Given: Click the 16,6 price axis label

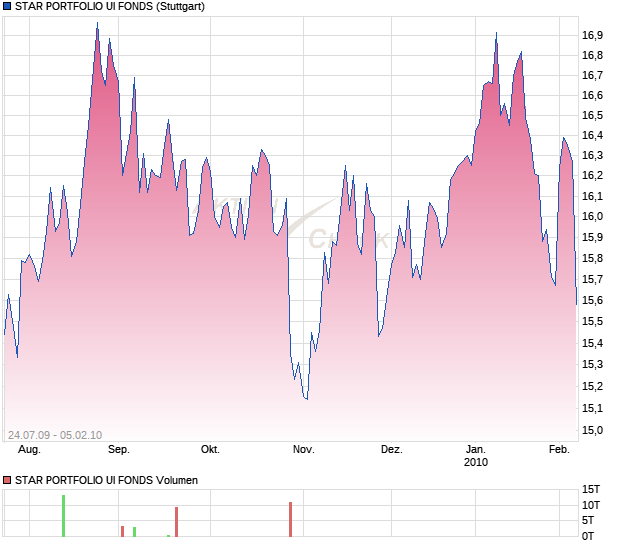Looking at the screenshot, I should (592, 95).
